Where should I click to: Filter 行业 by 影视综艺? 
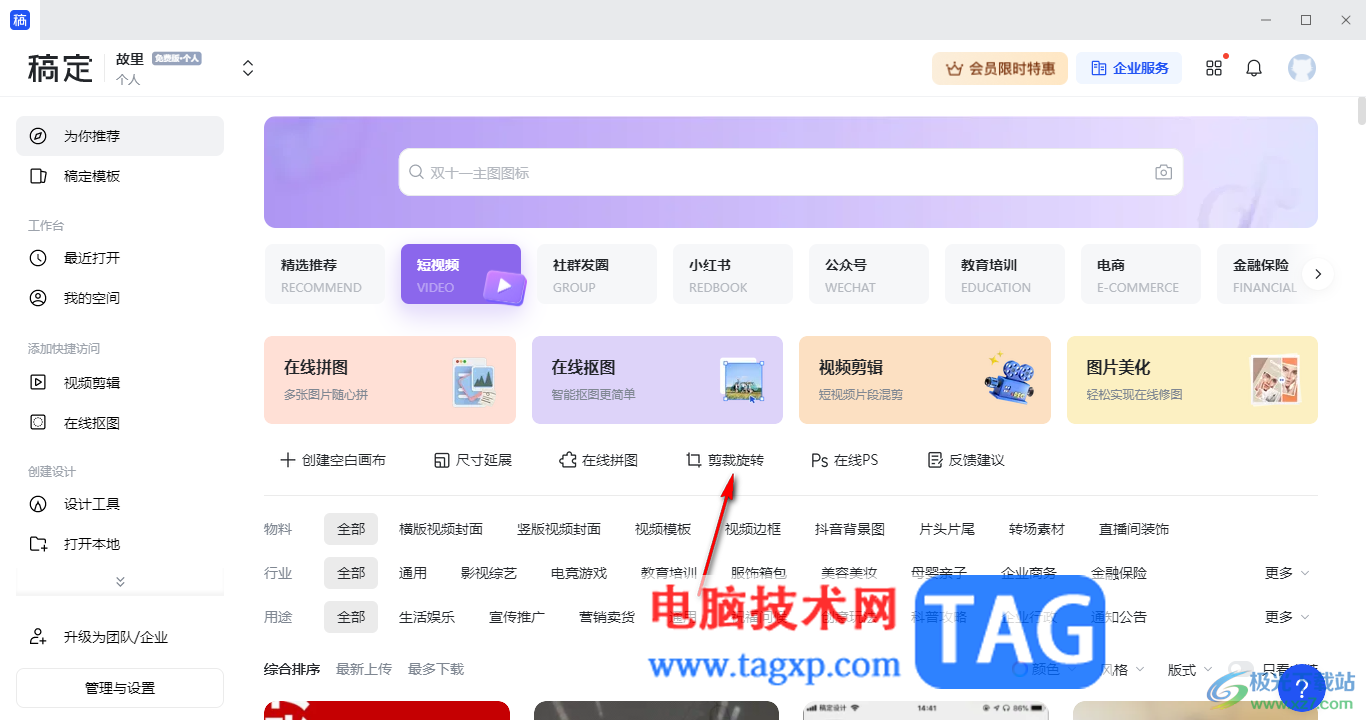489,573
